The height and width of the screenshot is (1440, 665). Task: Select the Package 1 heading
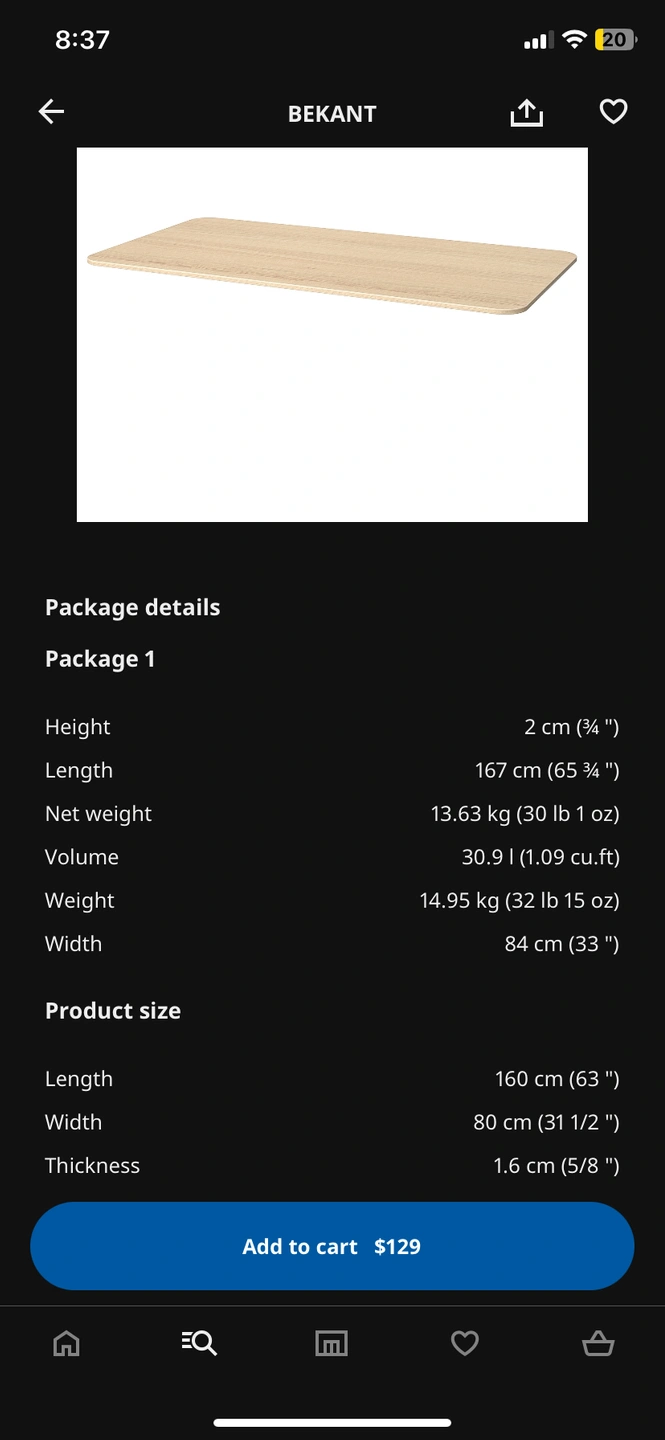pos(100,659)
